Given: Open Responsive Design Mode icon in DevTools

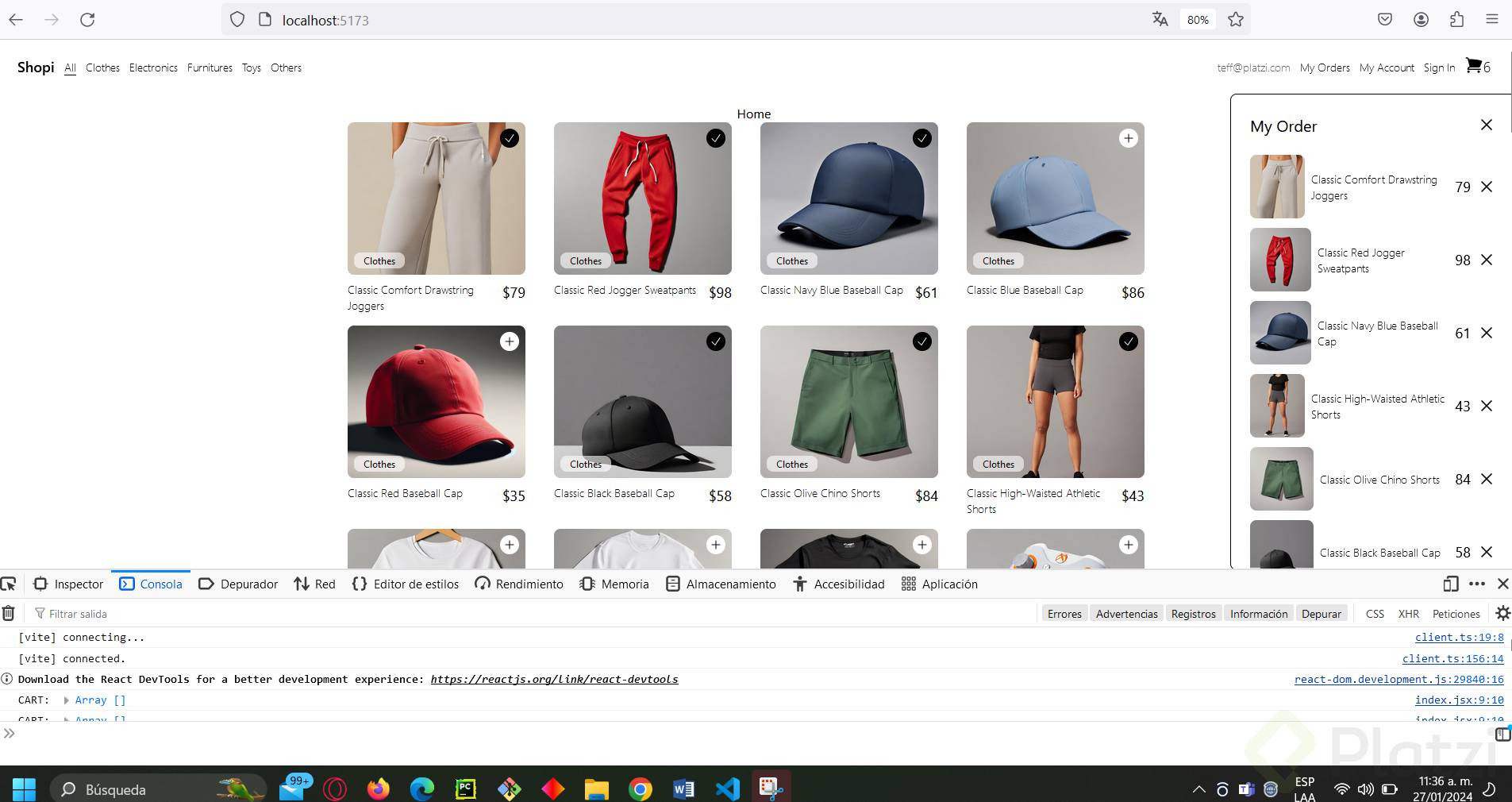Looking at the screenshot, I should pos(1450,584).
